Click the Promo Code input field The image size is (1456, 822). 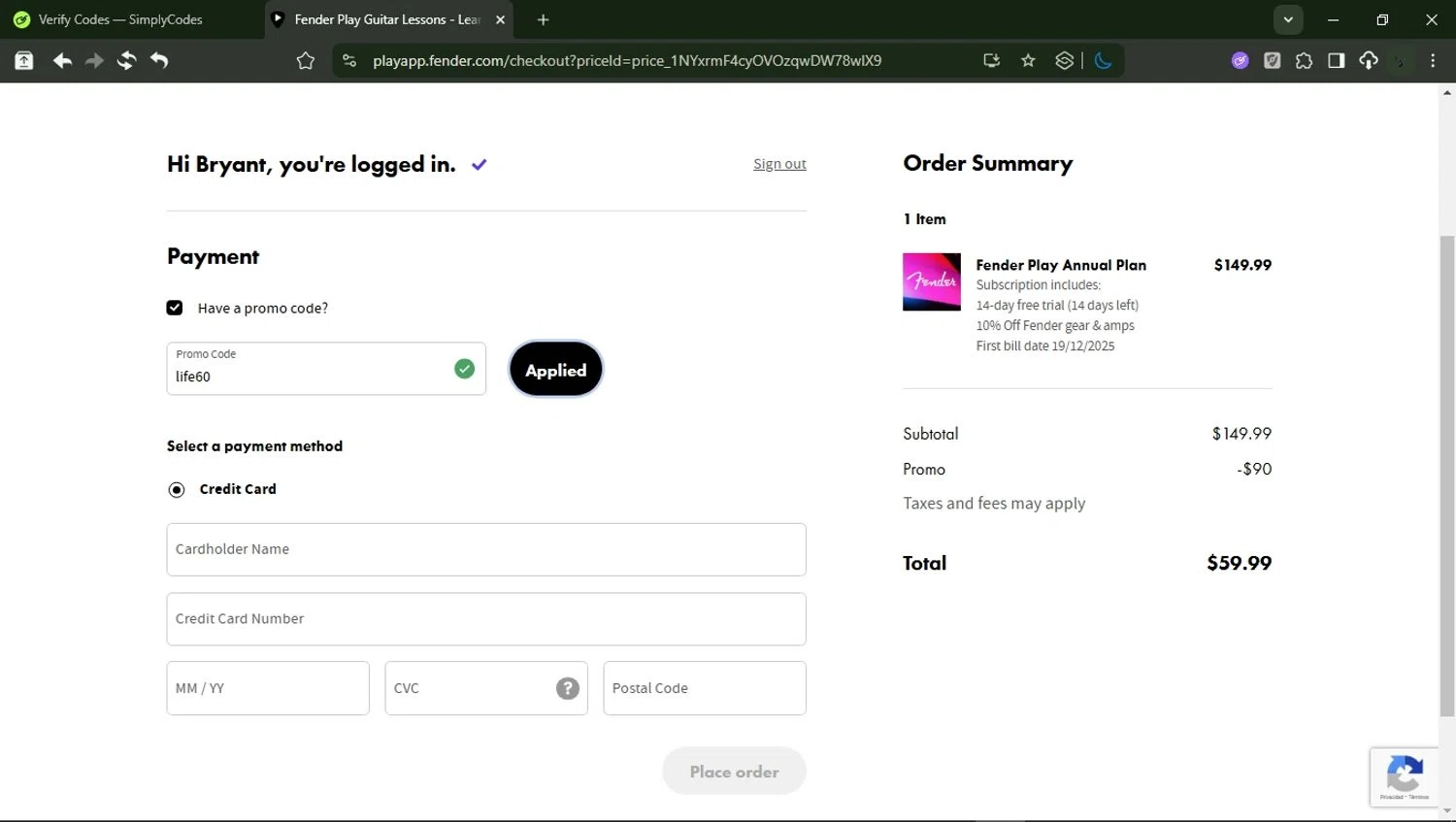326,369
